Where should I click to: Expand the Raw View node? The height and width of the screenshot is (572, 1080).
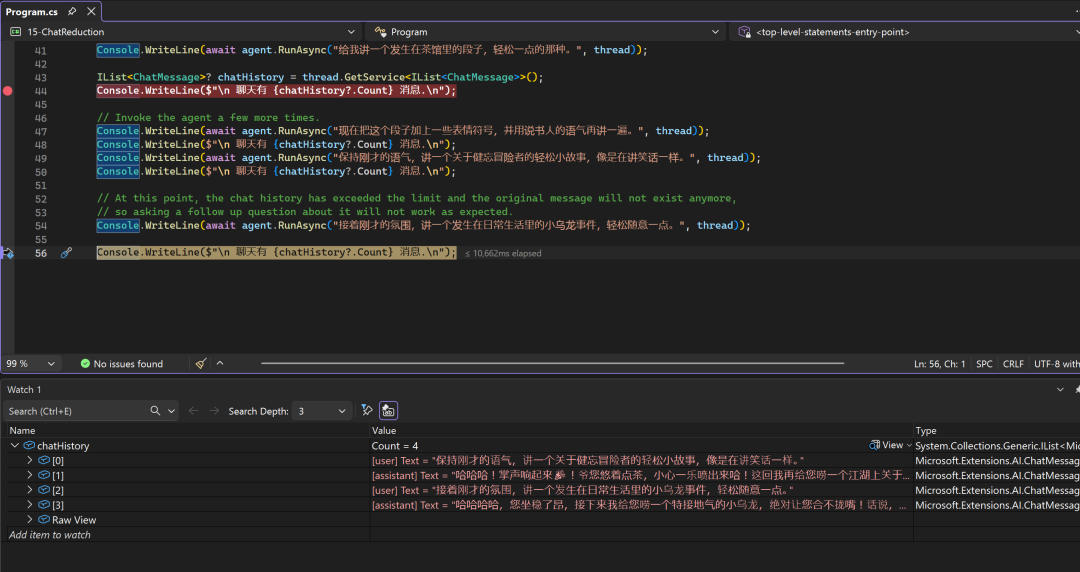coord(29,520)
